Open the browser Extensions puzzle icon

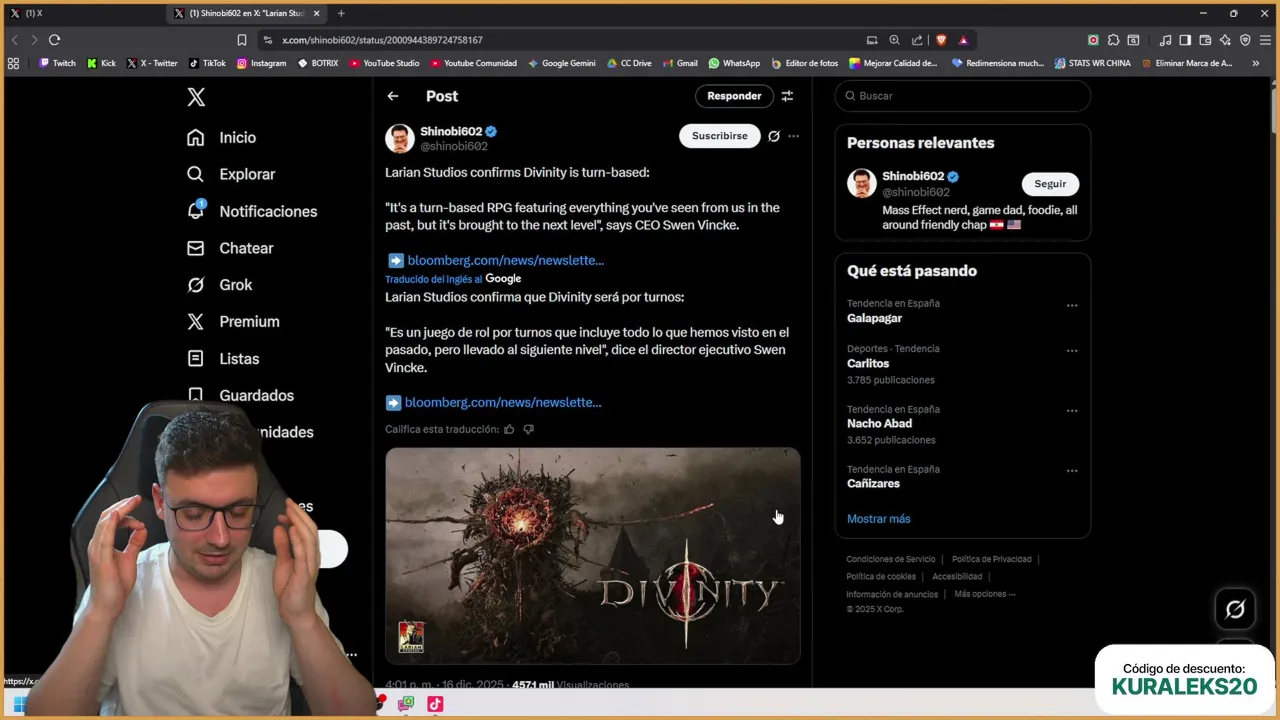pos(1113,40)
